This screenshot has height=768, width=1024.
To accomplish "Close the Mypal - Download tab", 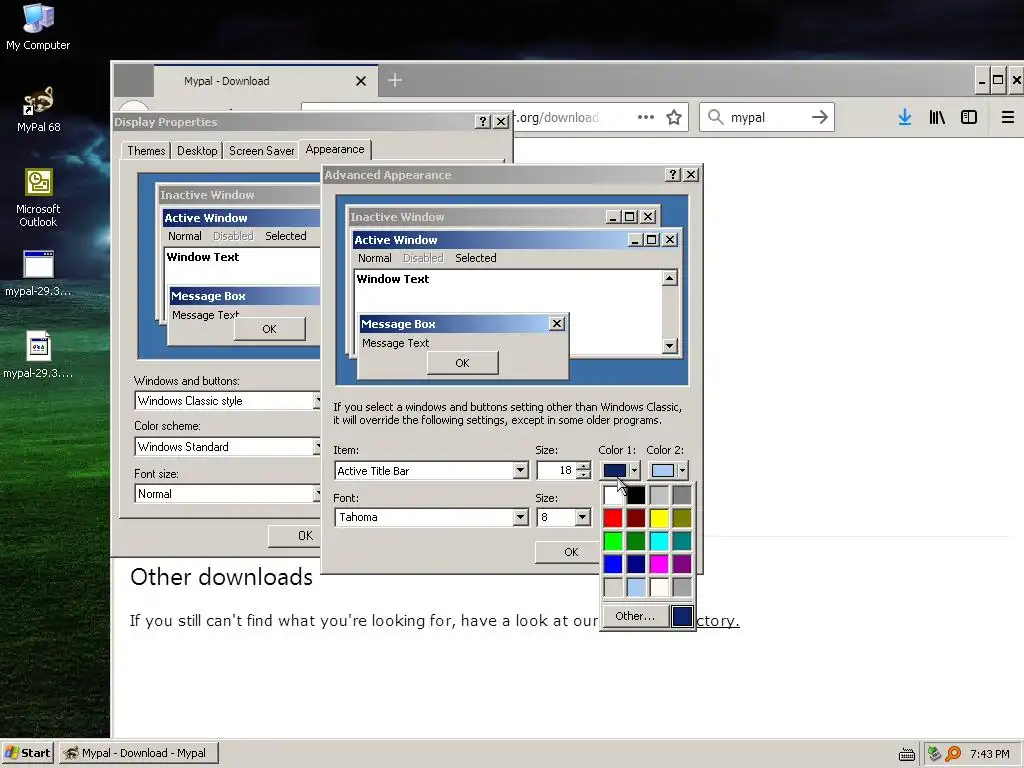I will click(x=360, y=81).
